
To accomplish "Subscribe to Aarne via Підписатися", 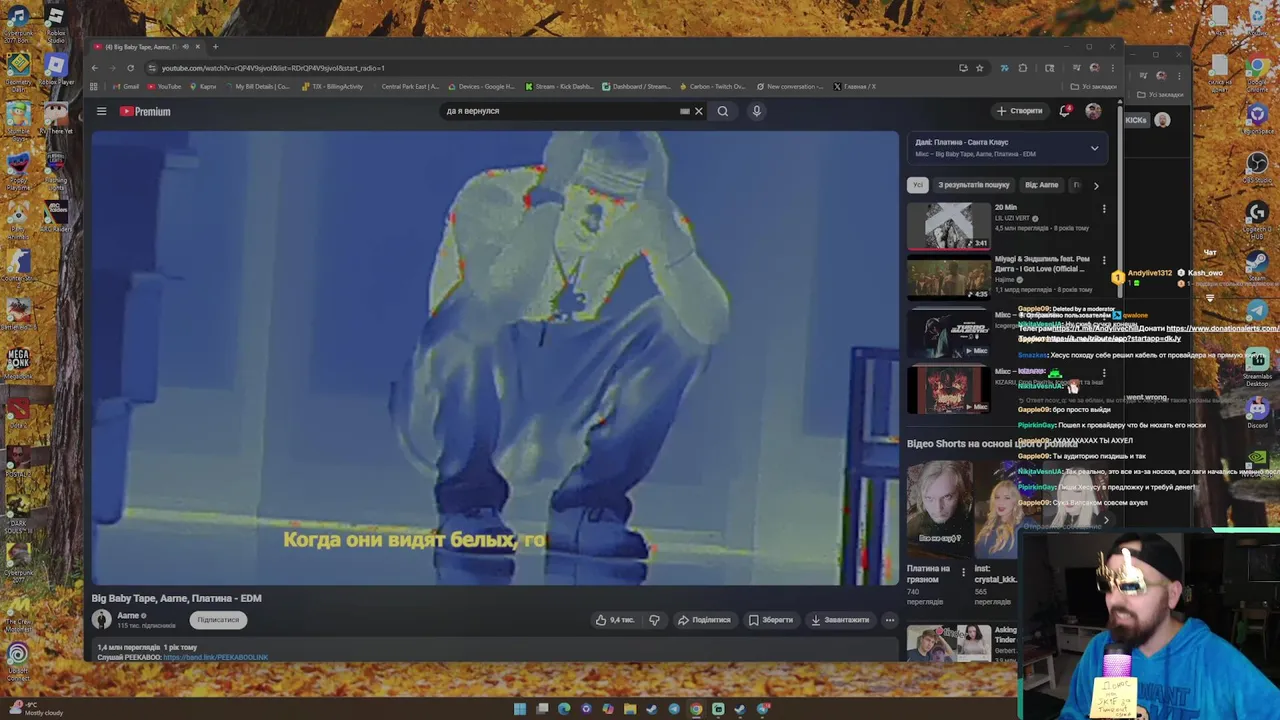I will click(x=218, y=620).
